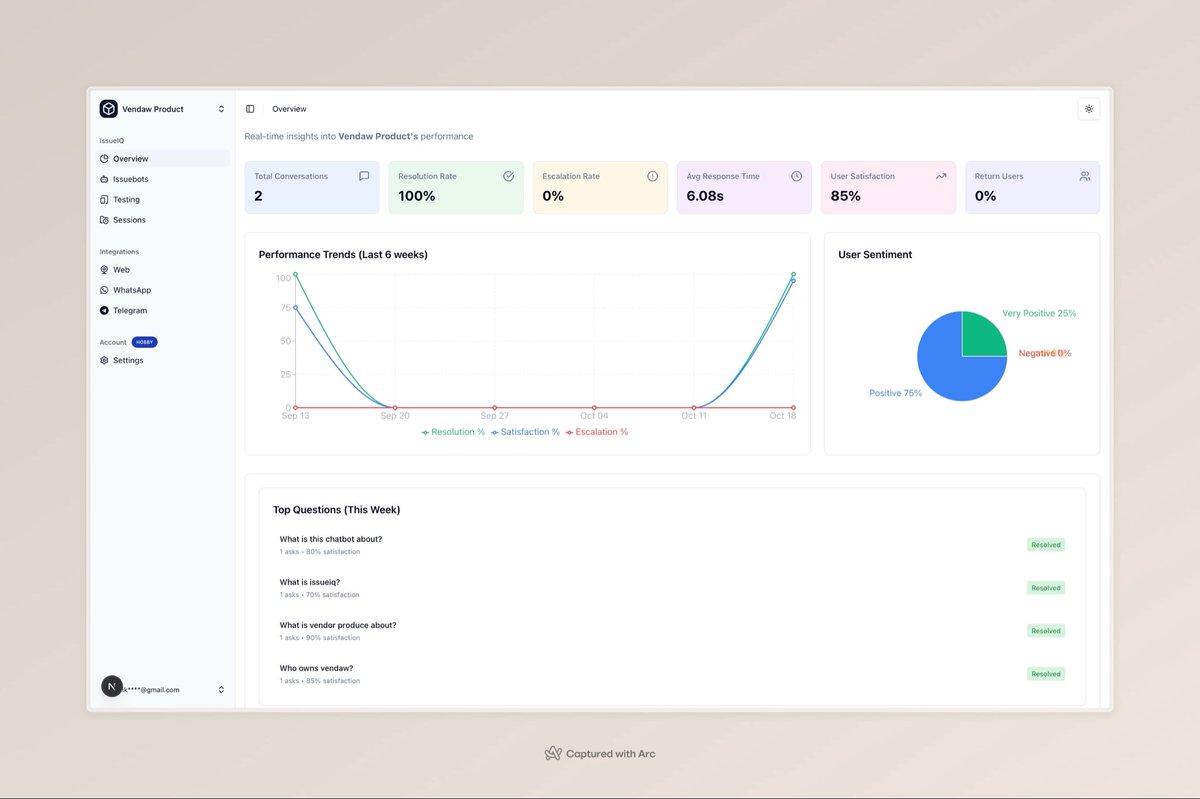Open Settings from the sidebar

pos(126,360)
